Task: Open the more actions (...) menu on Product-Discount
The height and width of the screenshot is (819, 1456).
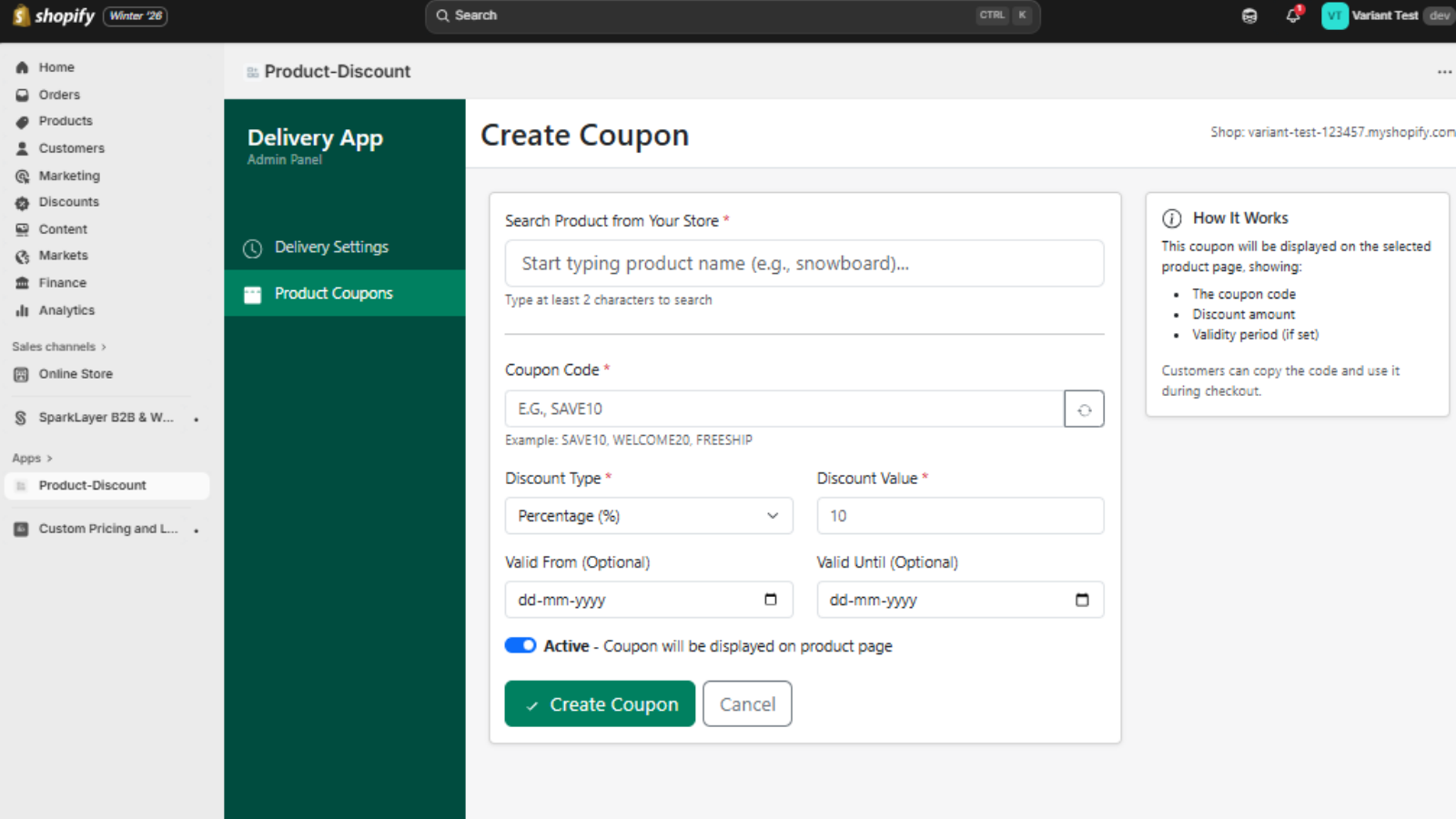Action: (x=1444, y=71)
